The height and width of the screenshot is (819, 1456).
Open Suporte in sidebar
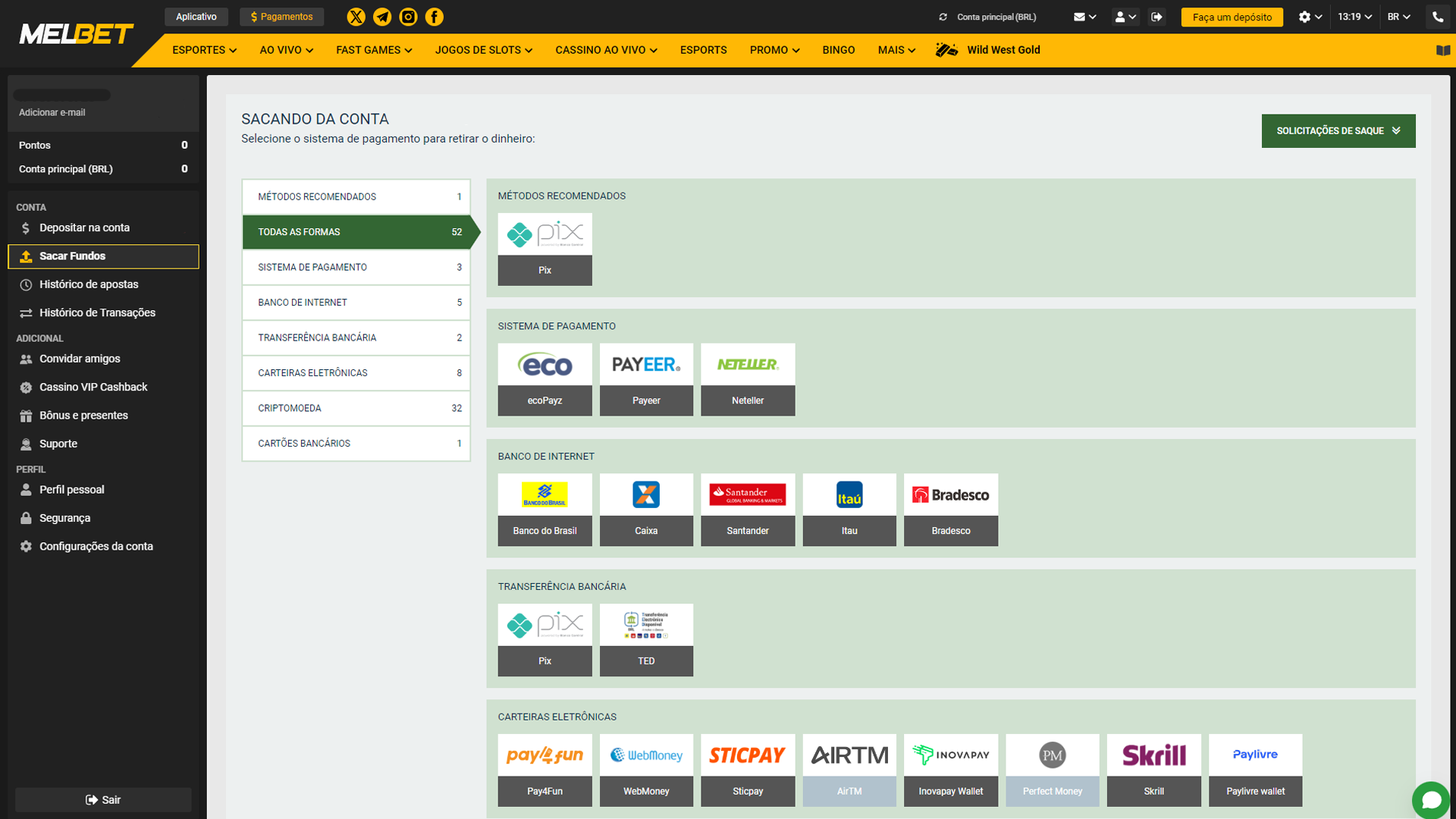(103, 444)
